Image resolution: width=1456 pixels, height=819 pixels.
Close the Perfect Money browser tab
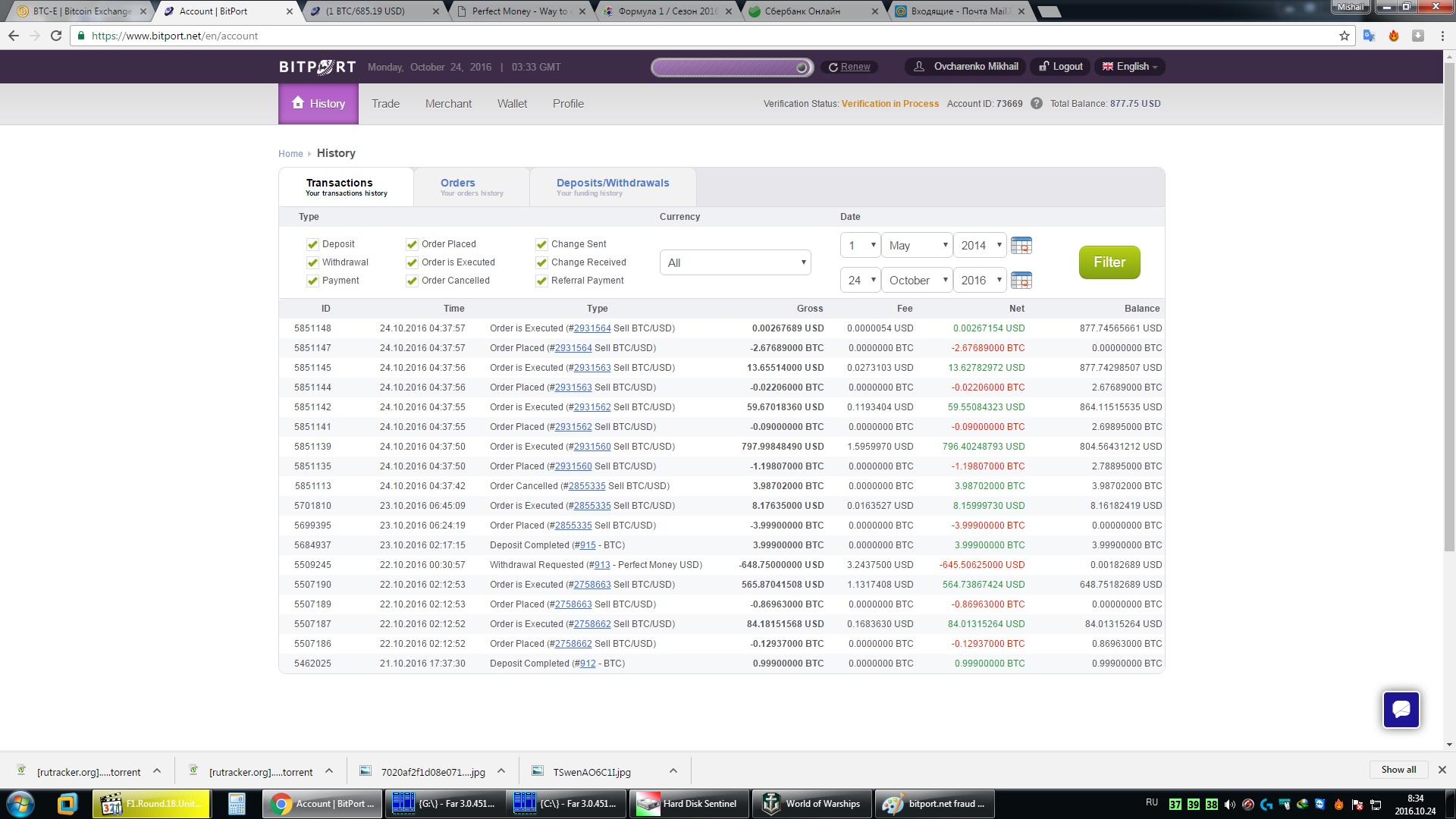[582, 11]
